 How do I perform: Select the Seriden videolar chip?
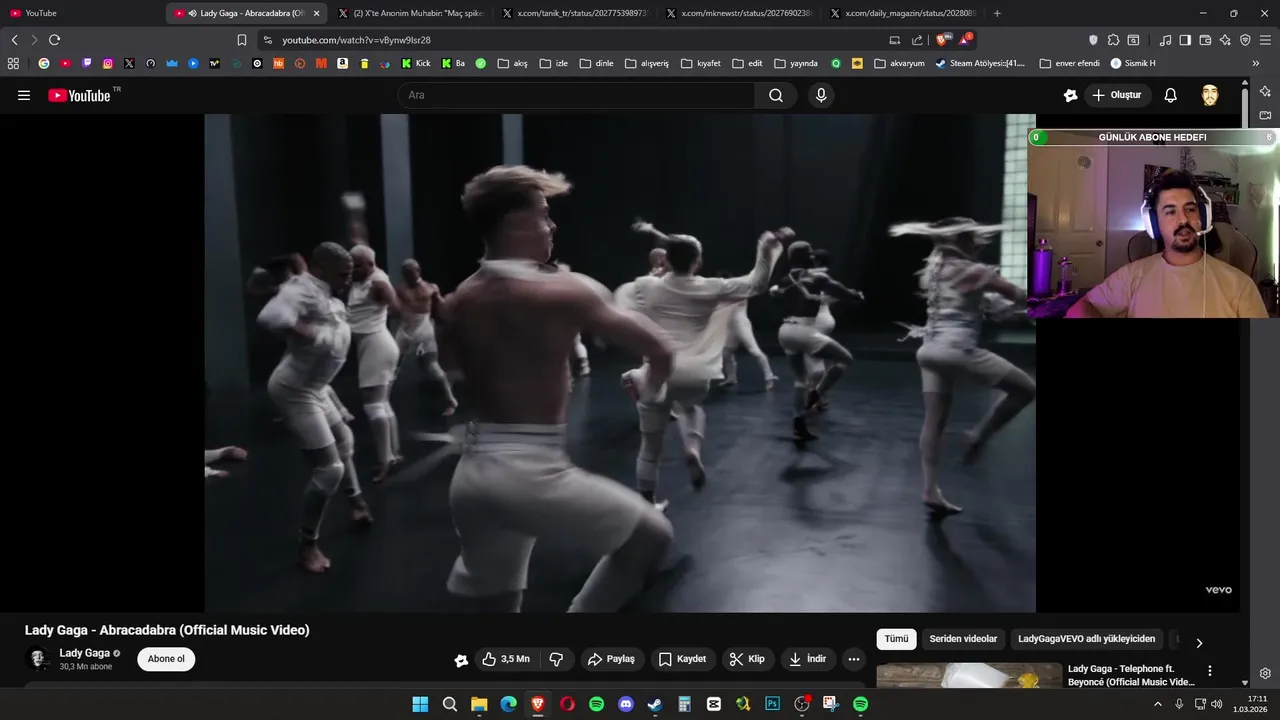(963, 639)
